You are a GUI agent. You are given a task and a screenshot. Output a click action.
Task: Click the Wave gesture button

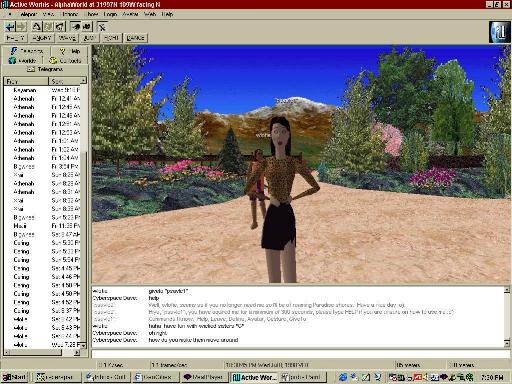tap(67, 38)
